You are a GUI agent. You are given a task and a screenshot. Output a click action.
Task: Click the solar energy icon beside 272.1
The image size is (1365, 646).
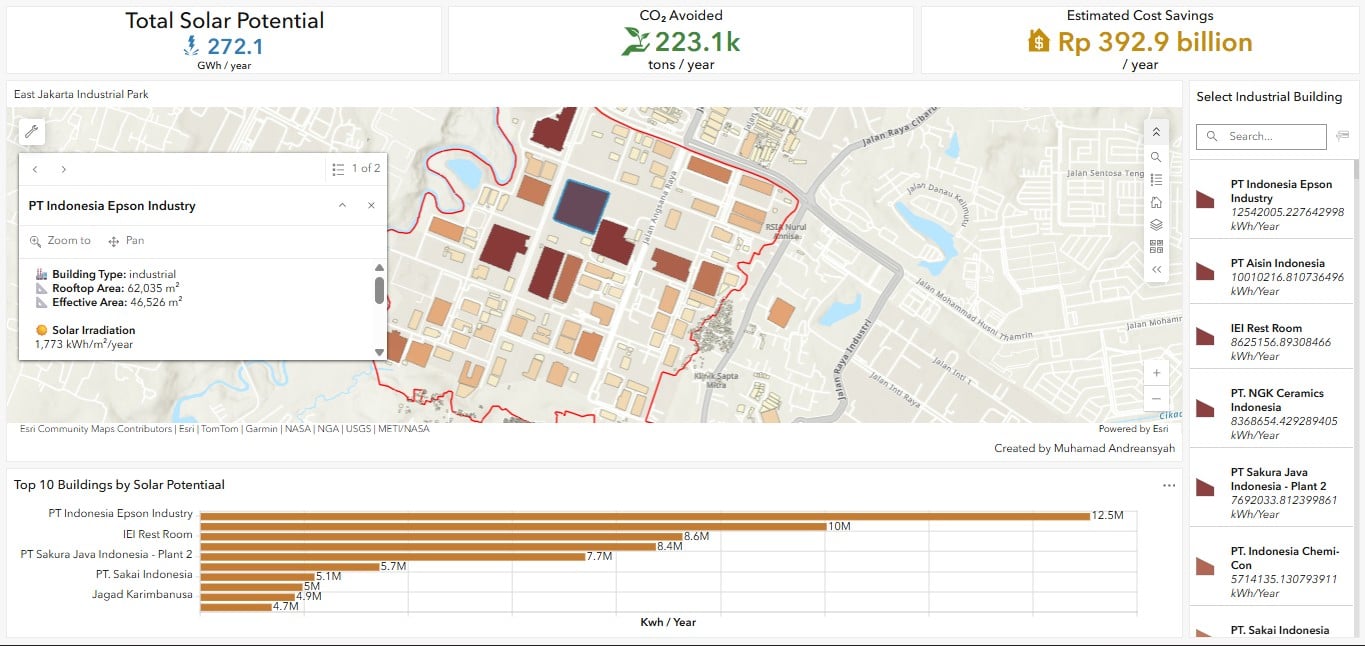192,45
